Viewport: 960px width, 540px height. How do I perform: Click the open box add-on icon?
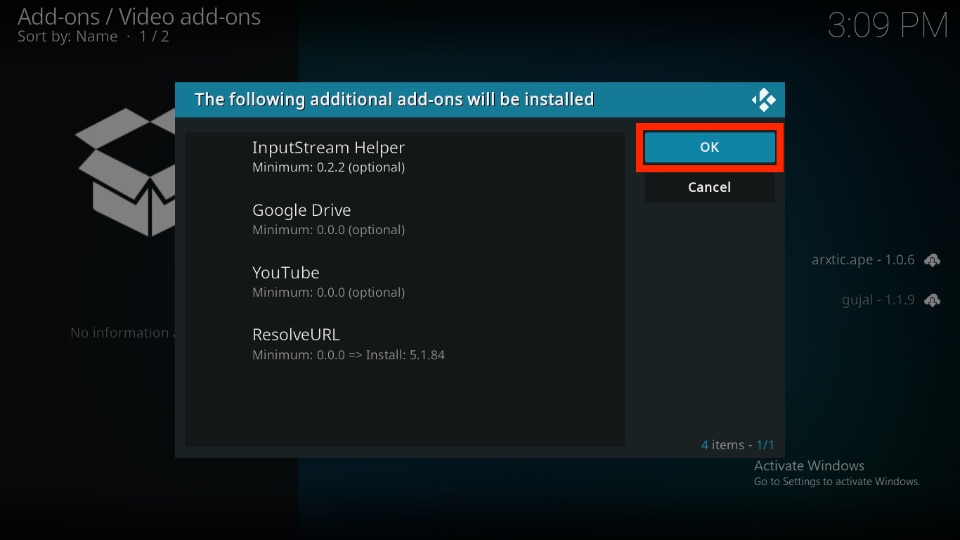[x=126, y=172]
